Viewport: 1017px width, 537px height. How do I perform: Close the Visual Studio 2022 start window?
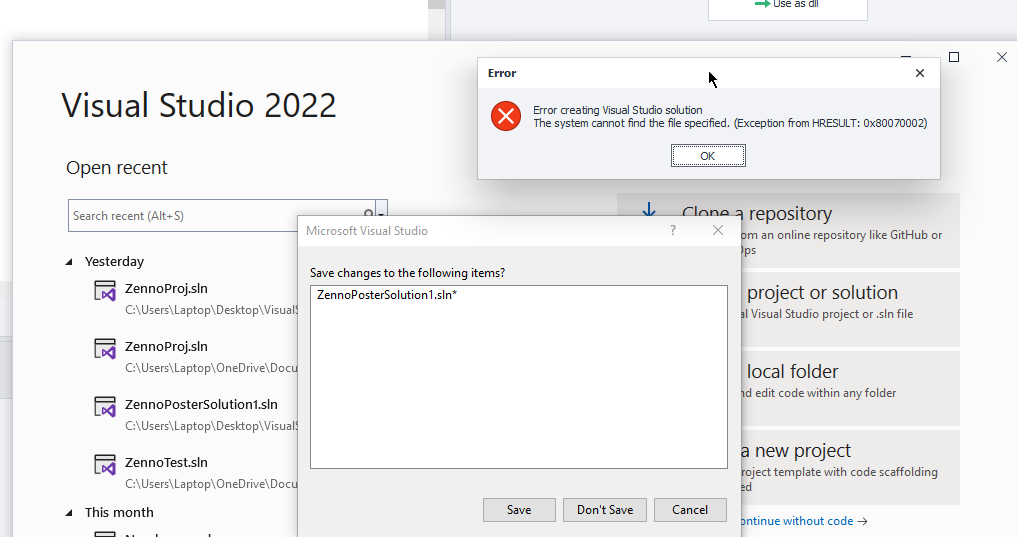click(1002, 57)
